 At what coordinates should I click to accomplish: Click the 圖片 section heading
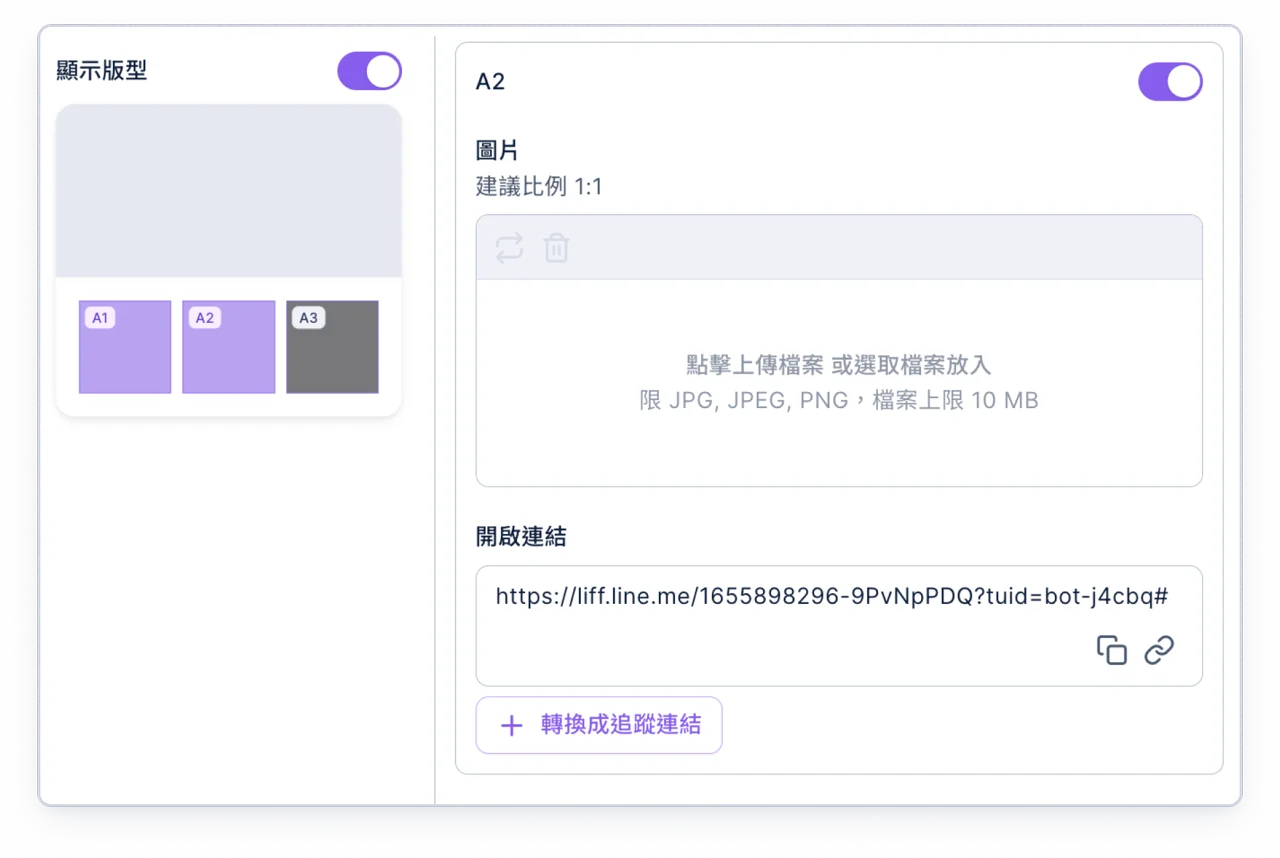click(497, 151)
